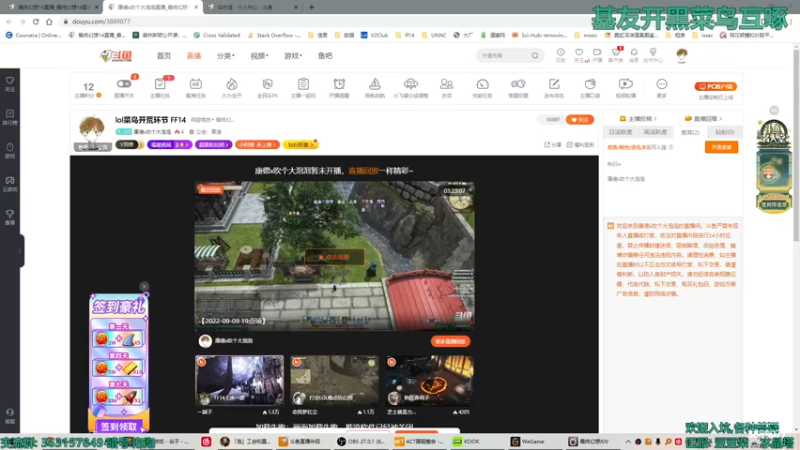Switch to the 日活跃度 tab
Image resolution: width=800 pixels, height=450 pixels.
pyautogui.click(x=620, y=132)
